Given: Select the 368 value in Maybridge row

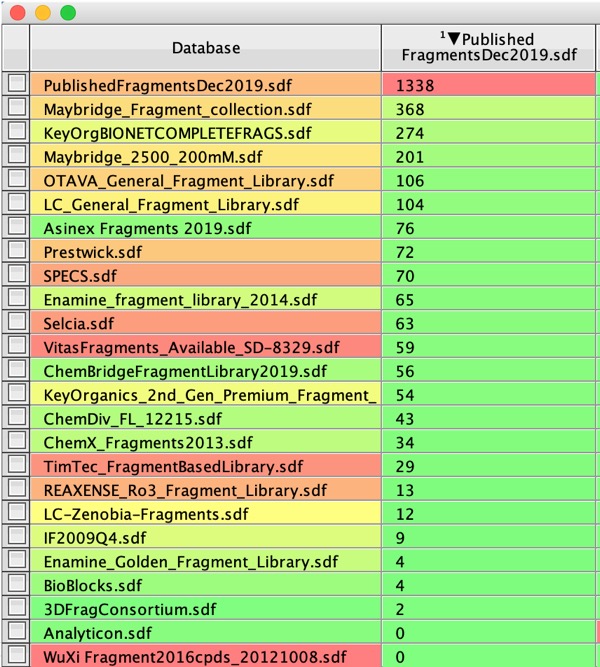Looking at the screenshot, I should [489, 108].
